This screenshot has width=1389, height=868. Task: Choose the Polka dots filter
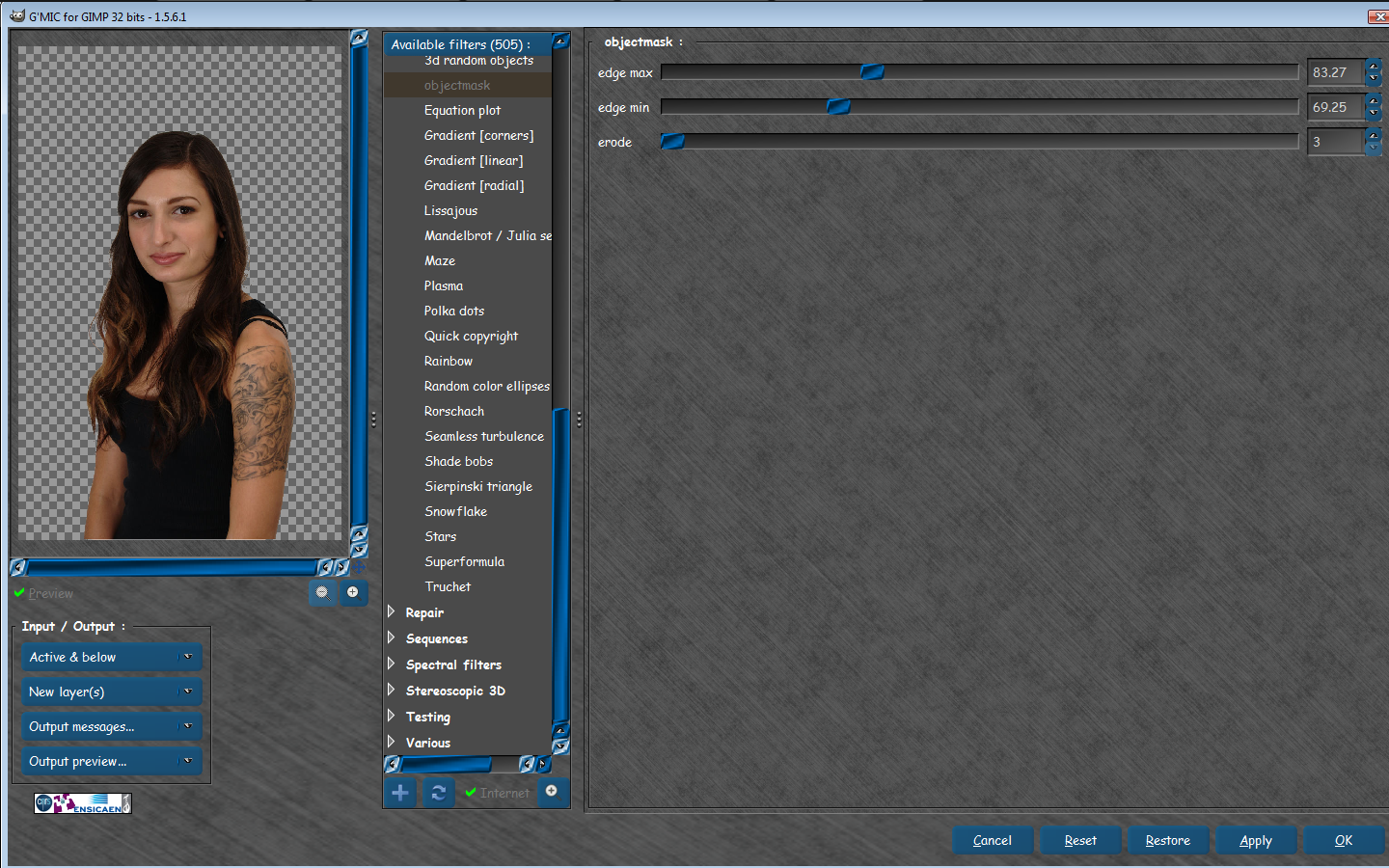coord(454,311)
